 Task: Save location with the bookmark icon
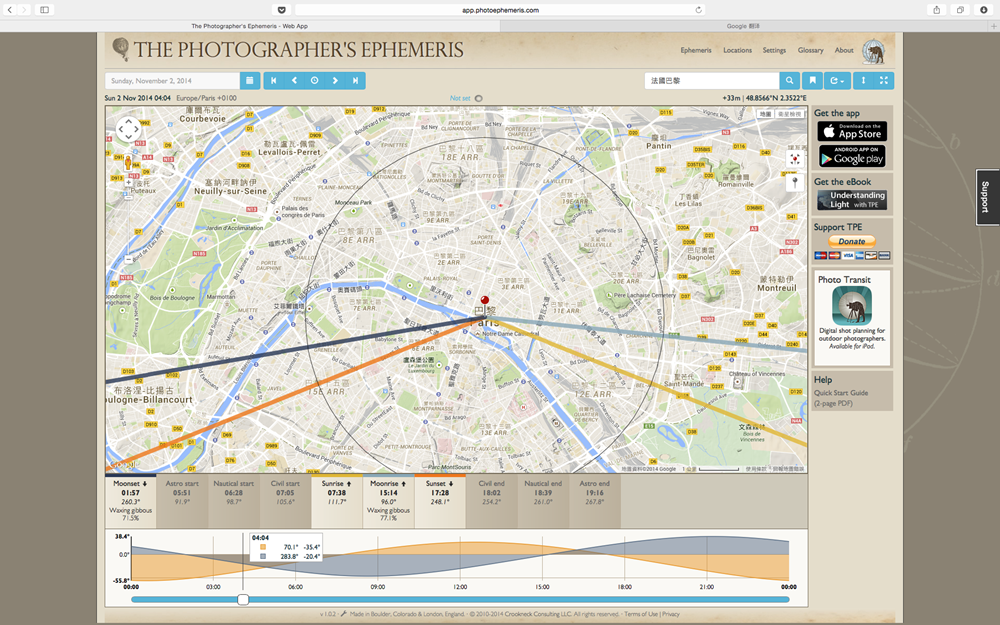pos(812,81)
